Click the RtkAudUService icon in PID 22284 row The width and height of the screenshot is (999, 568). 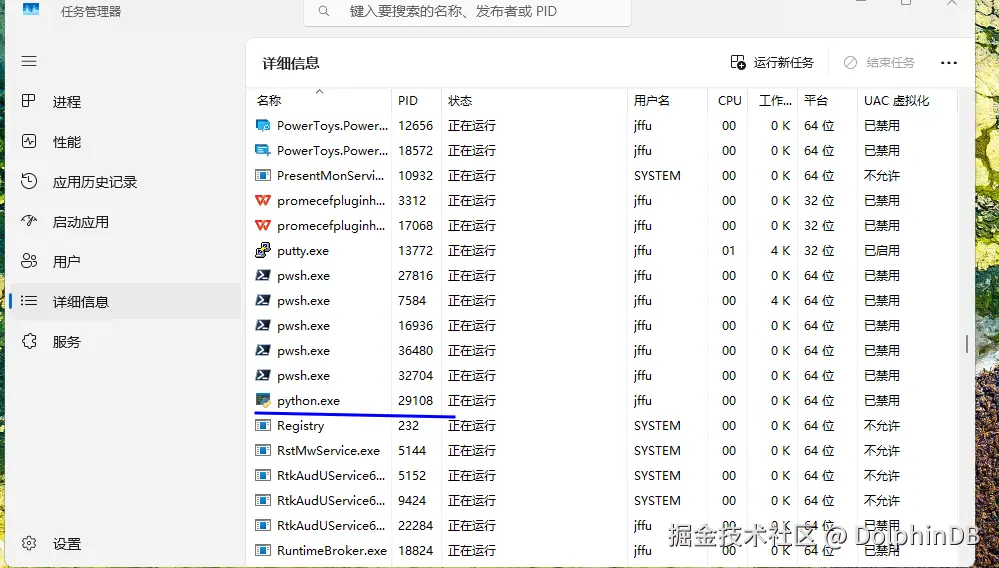click(262, 525)
